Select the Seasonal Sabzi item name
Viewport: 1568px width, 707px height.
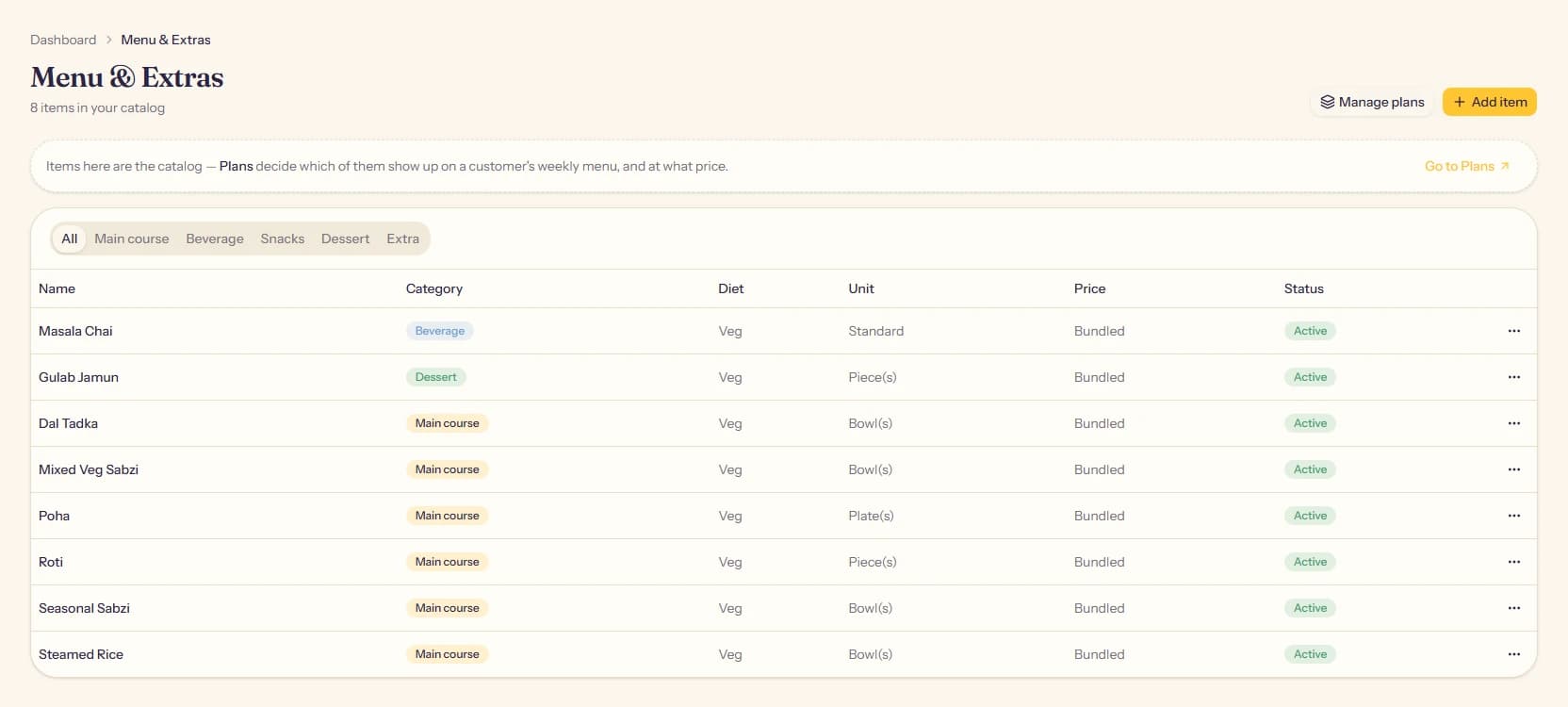pos(84,608)
